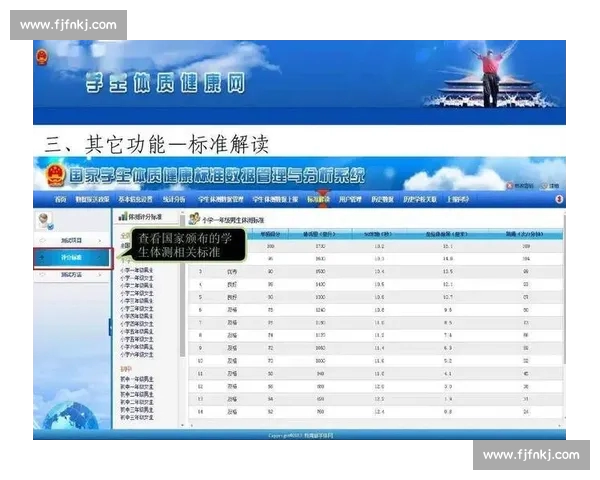
Task: Open 小学五年级女生 standard in tree
Action: point(137,339)
